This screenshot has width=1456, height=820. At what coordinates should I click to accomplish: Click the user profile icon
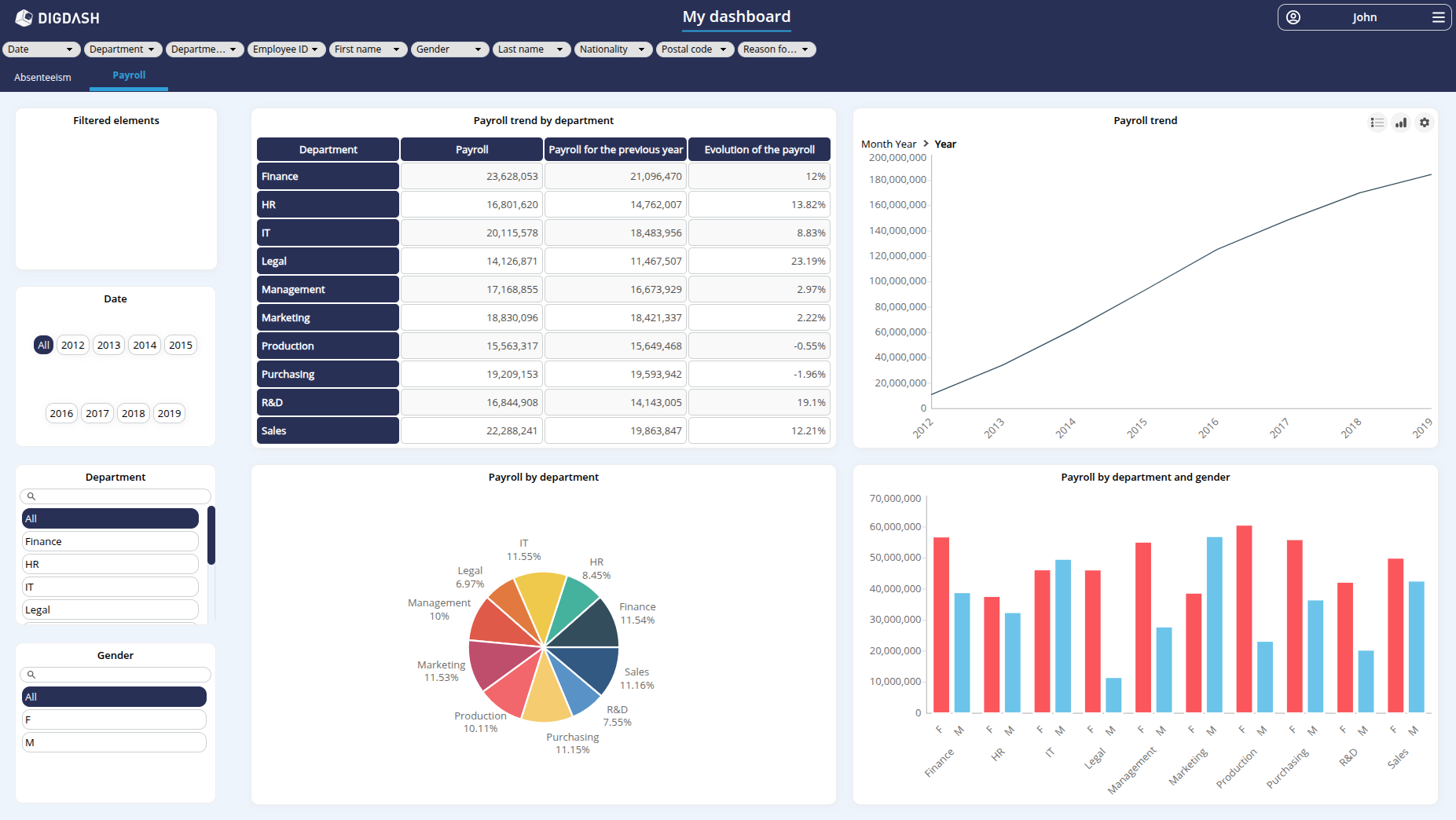[1293, 17]
